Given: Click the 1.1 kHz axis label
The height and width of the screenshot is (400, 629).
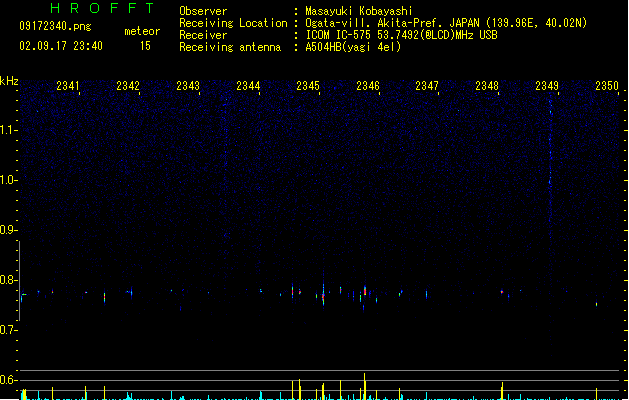Looking at the screenshot, I should pyautogui.click(x=8, y=130).
